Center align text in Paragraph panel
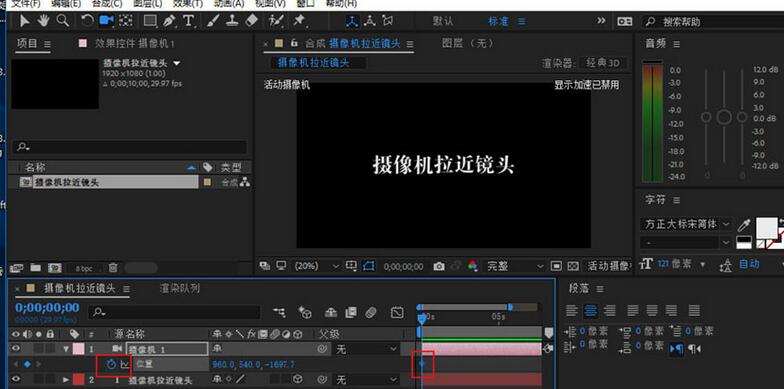This screenshot has height=389, width=784. point(590,311)
